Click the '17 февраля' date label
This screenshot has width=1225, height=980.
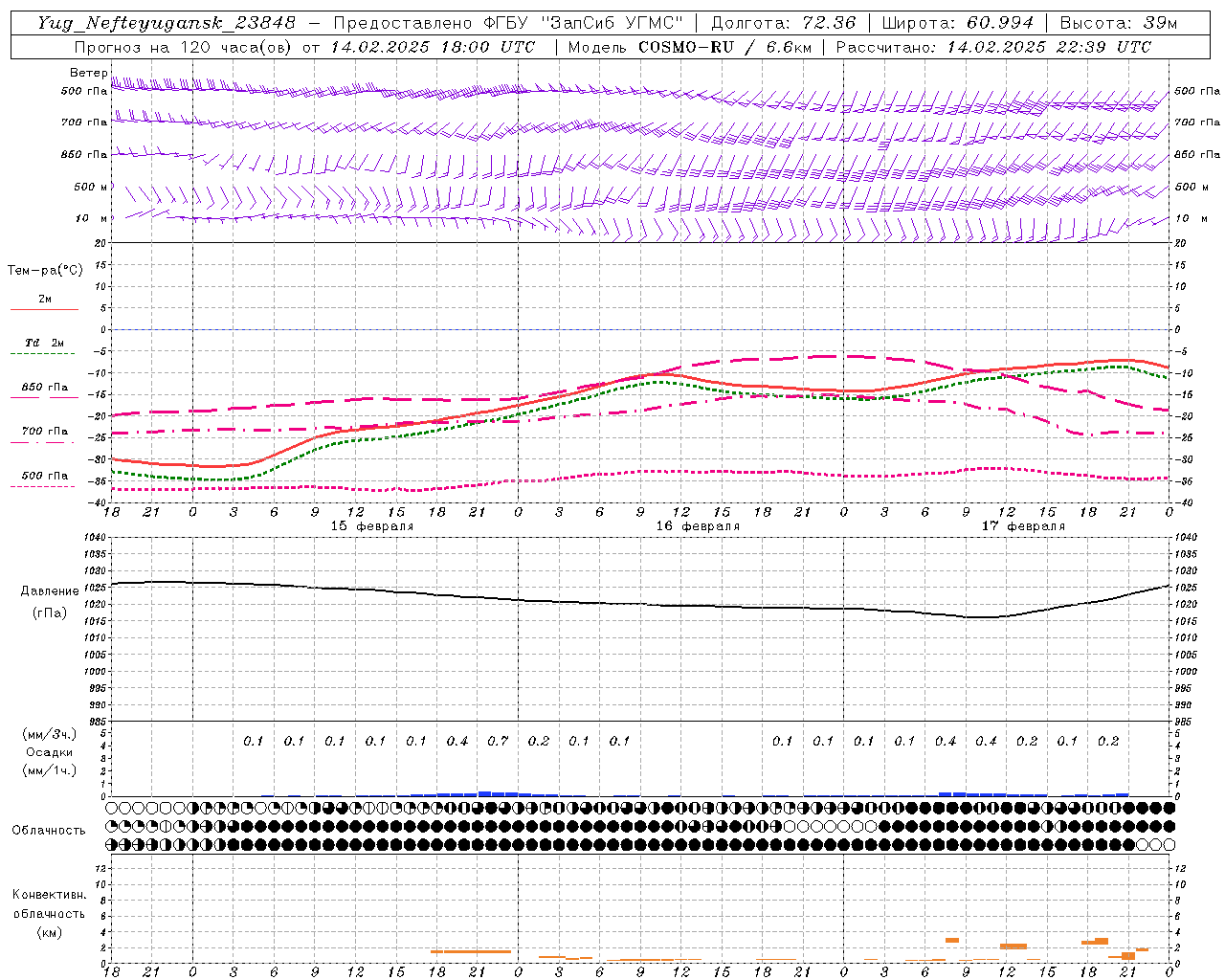point(1023,526)
